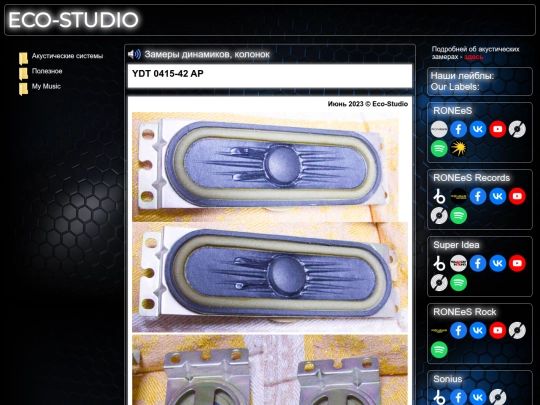Viewport: 540px width, 405px height.
Task: Click the Sonius label title
Action: tap(447, 379)
